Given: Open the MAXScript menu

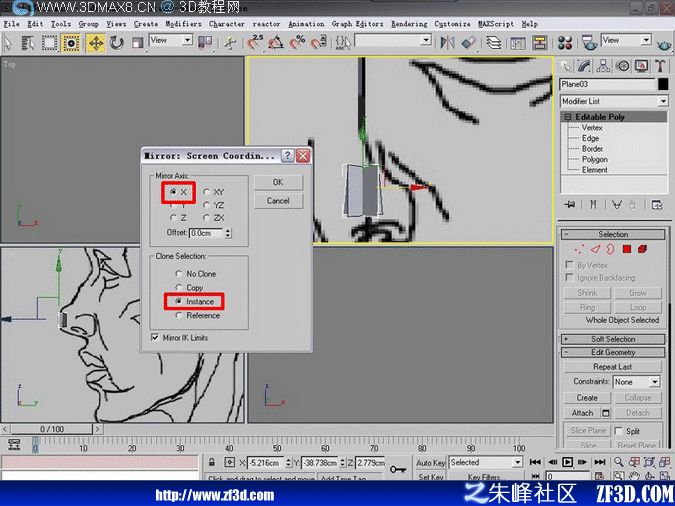Looking at the screenshot, I should [495, 24].
